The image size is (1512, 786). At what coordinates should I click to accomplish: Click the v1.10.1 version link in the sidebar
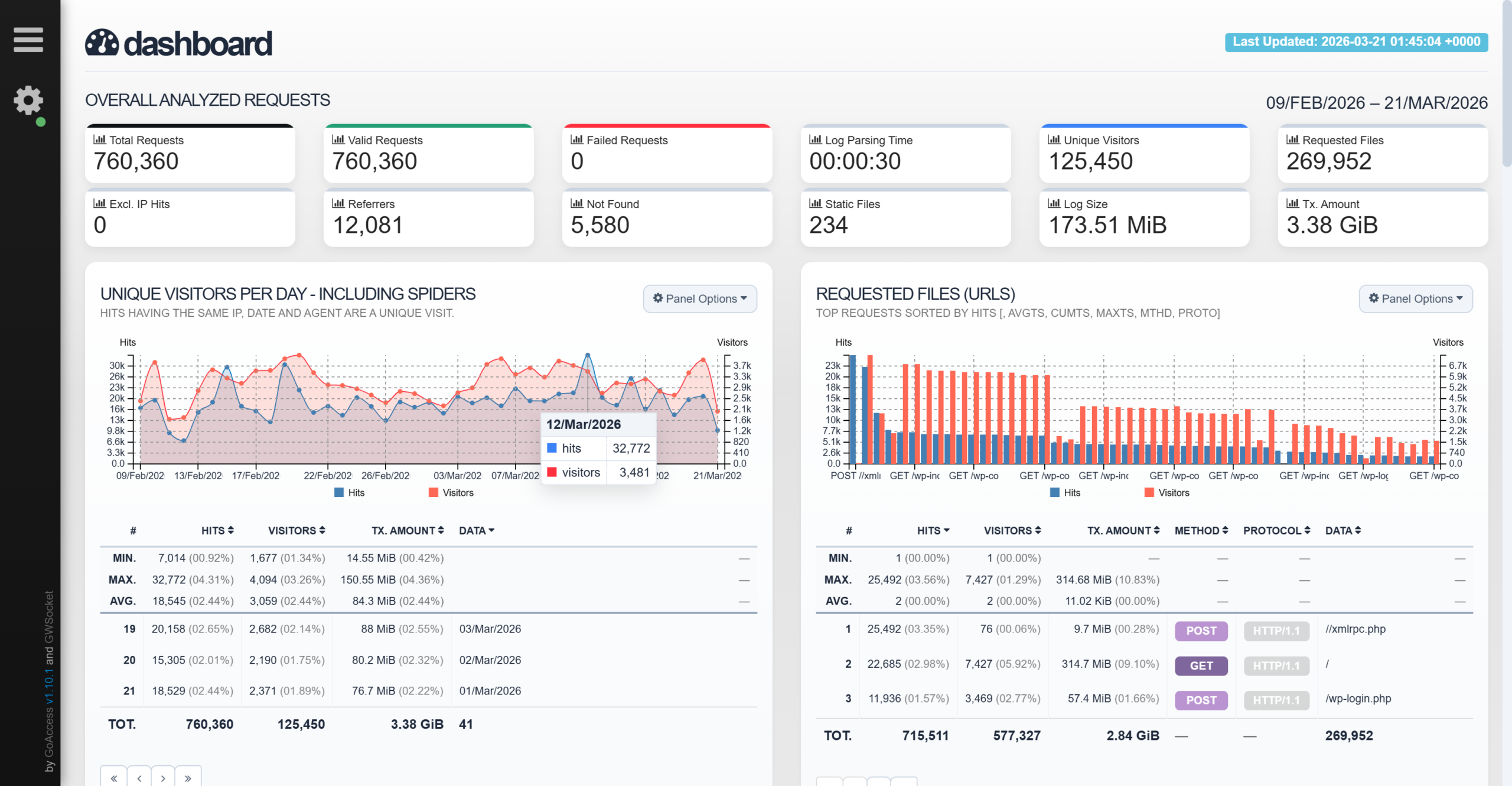49,686
